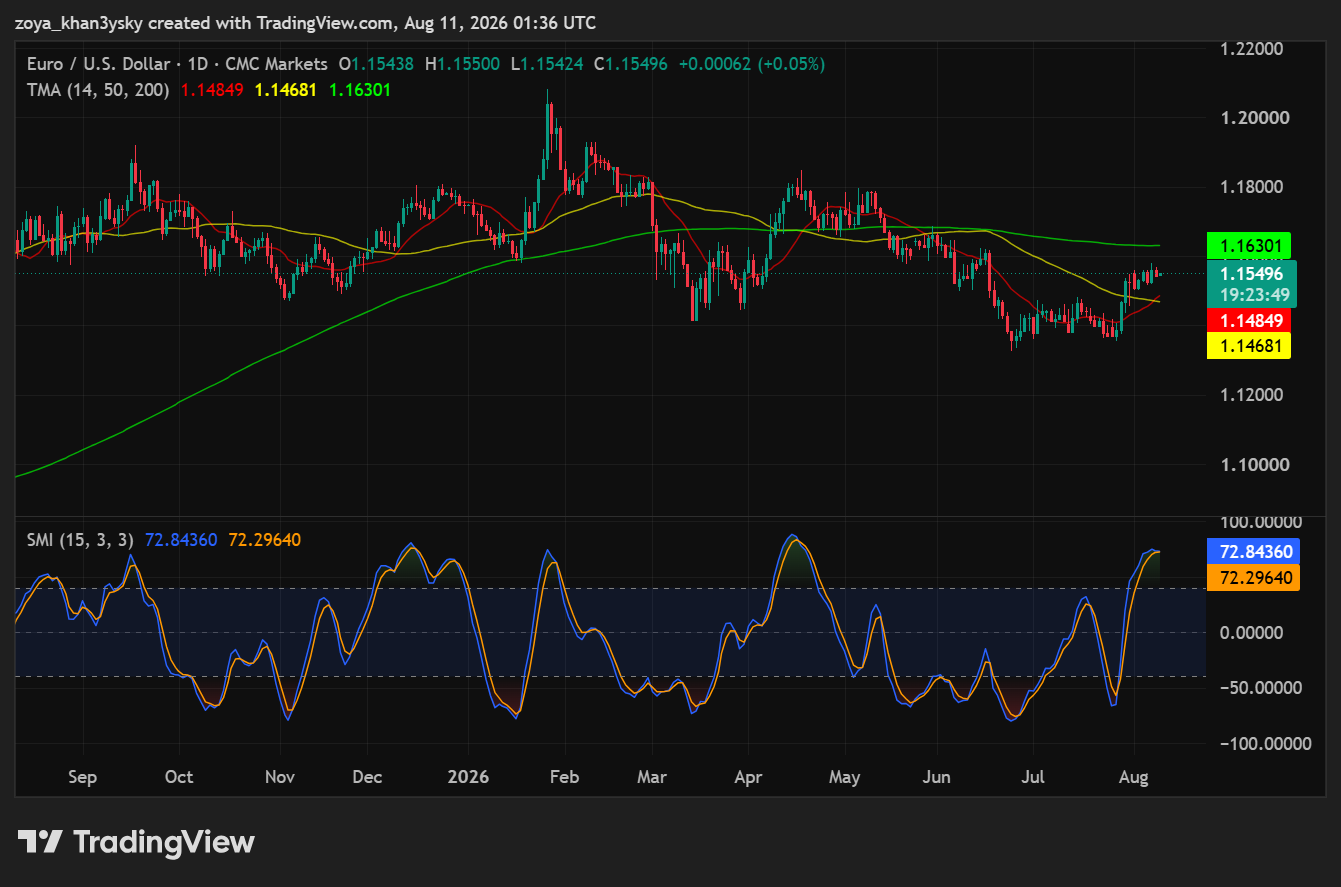Click the orange 72.29640 SMI axis label
The width and height of the screenshot is (1341, 887).
(x=1253, y=578)
